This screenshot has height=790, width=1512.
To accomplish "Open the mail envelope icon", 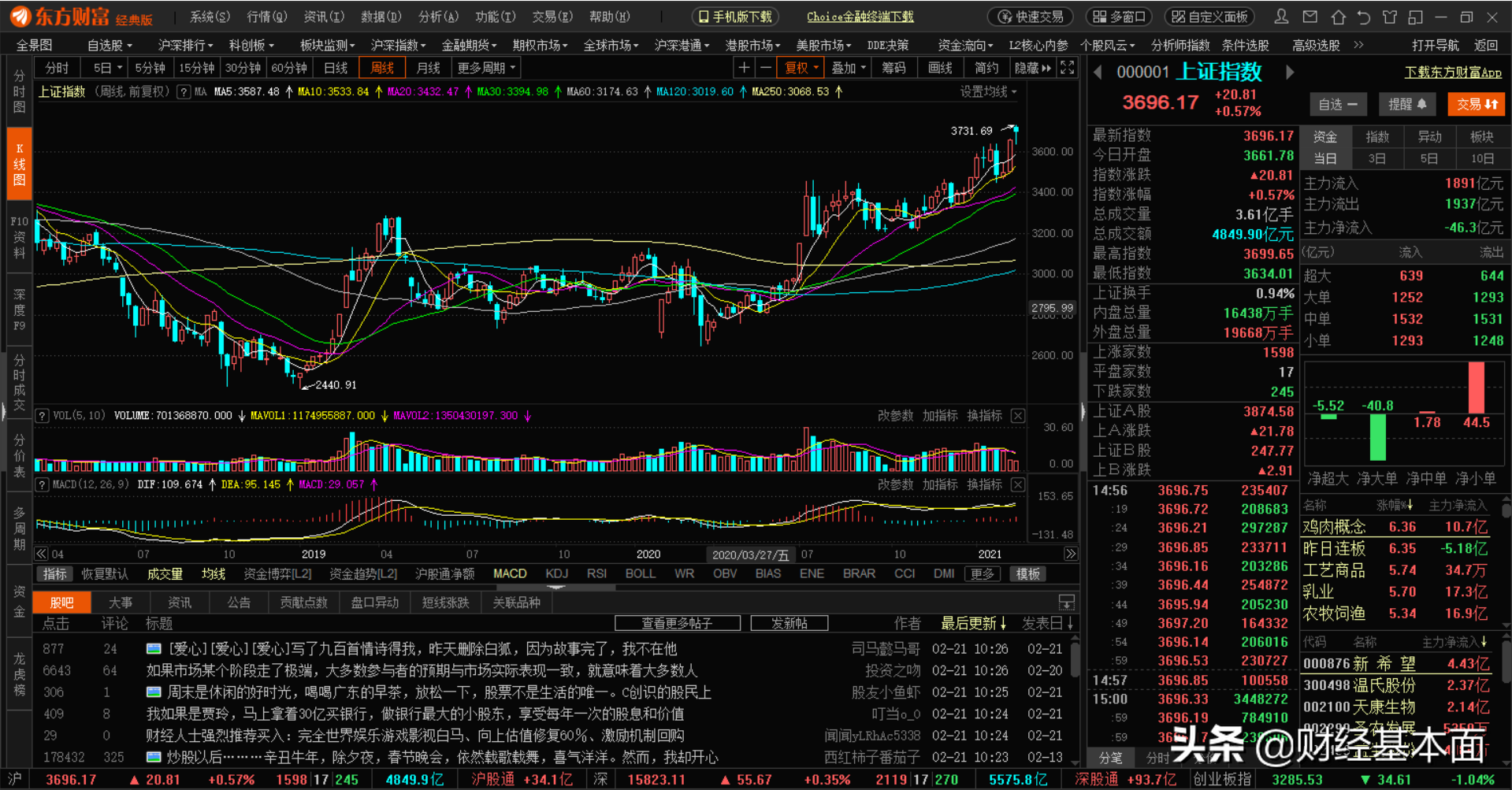I will (x=1310, y=17).
